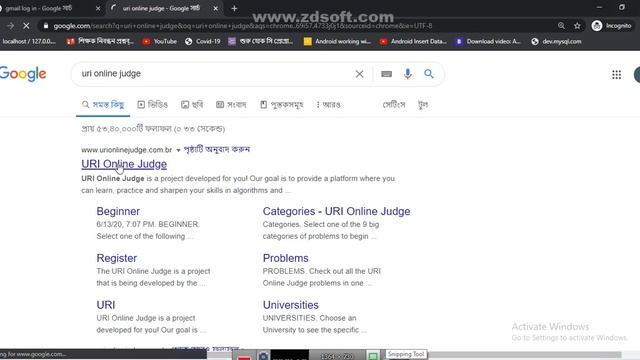Screen dimensions: 640x360
Task: Select the All results tab
Action: (103, 105)
